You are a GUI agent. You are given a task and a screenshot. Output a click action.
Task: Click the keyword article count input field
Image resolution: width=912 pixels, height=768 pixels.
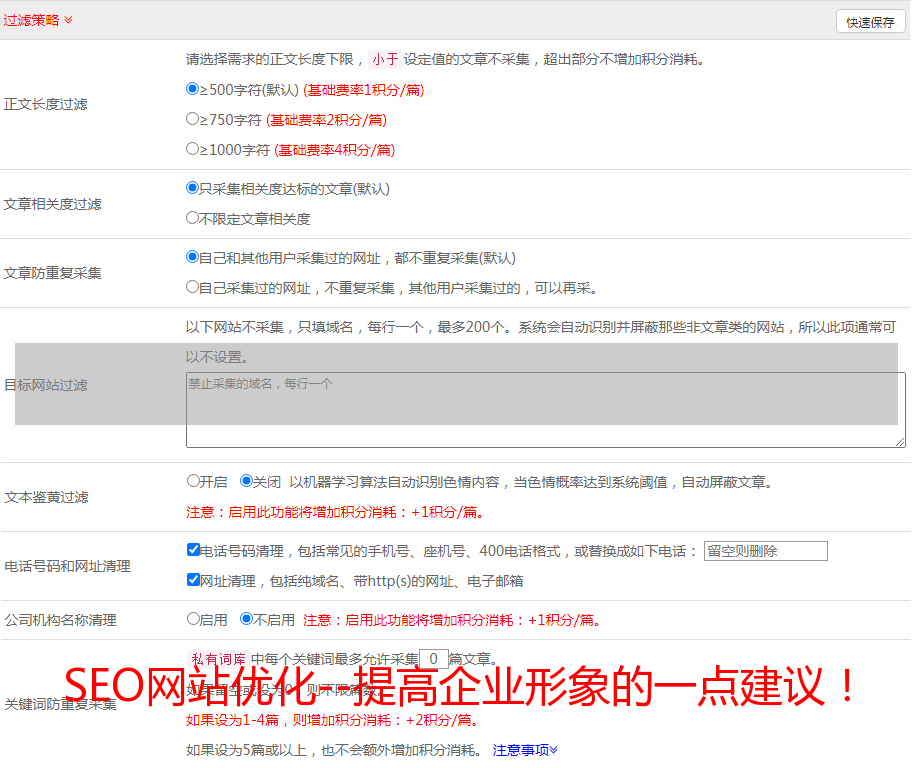point(433,659)
